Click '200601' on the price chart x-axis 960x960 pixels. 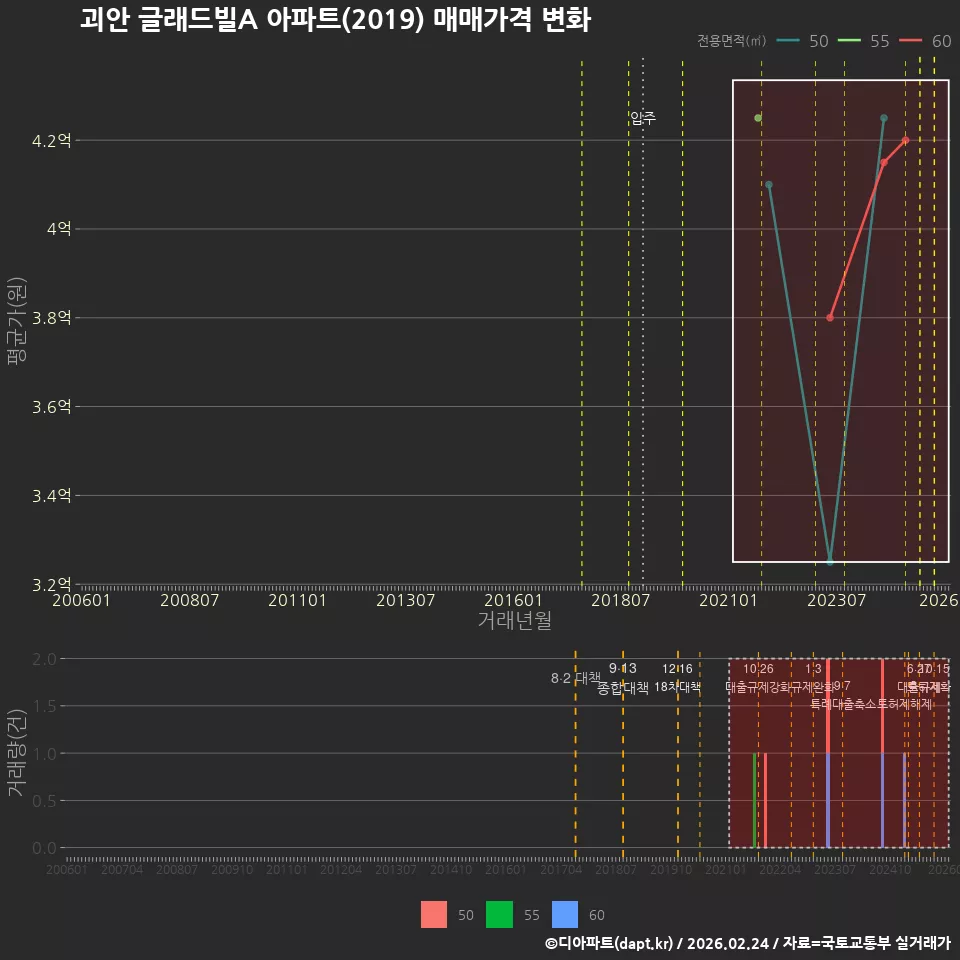81,600
